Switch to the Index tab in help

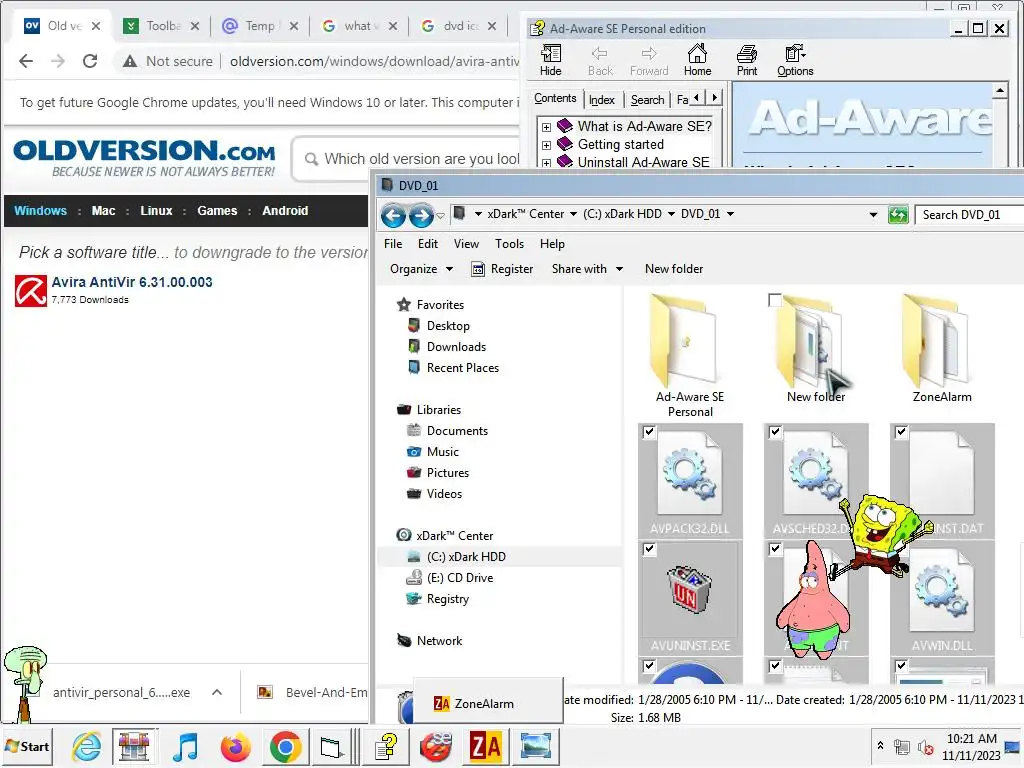pyautogui.click(x=601, y=100)
